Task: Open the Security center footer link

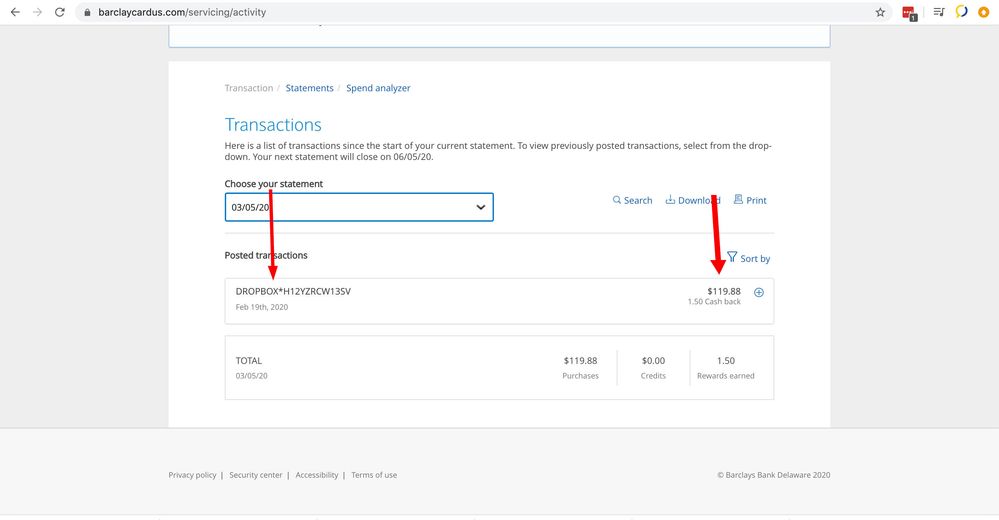Action: 255,475
